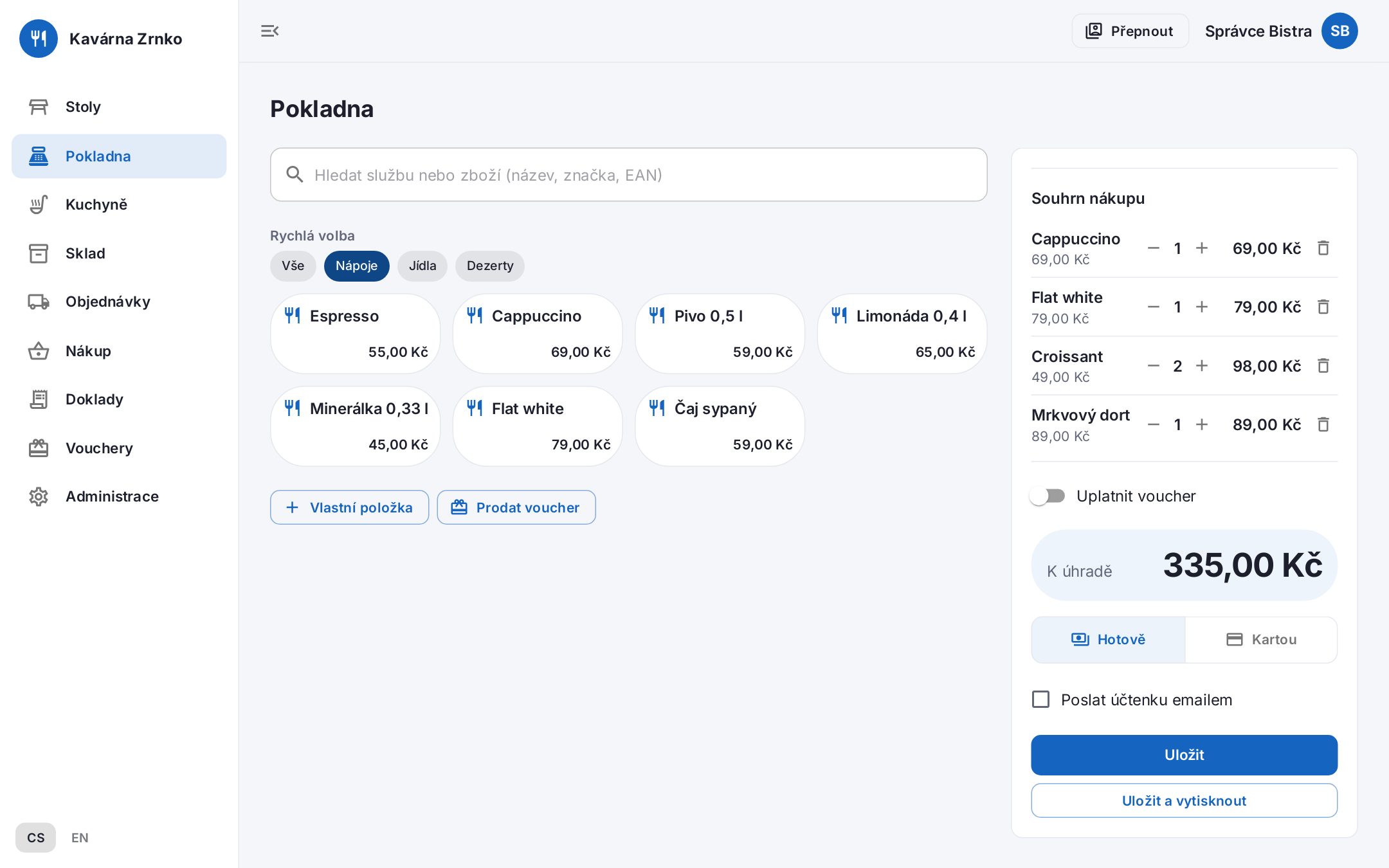Select Hotově payment method

click(1108, 640)
